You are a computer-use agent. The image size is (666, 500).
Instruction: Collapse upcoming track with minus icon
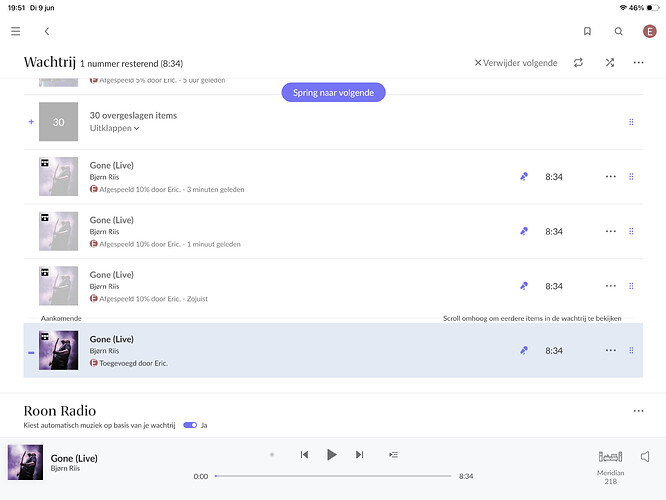click(31, 353)
